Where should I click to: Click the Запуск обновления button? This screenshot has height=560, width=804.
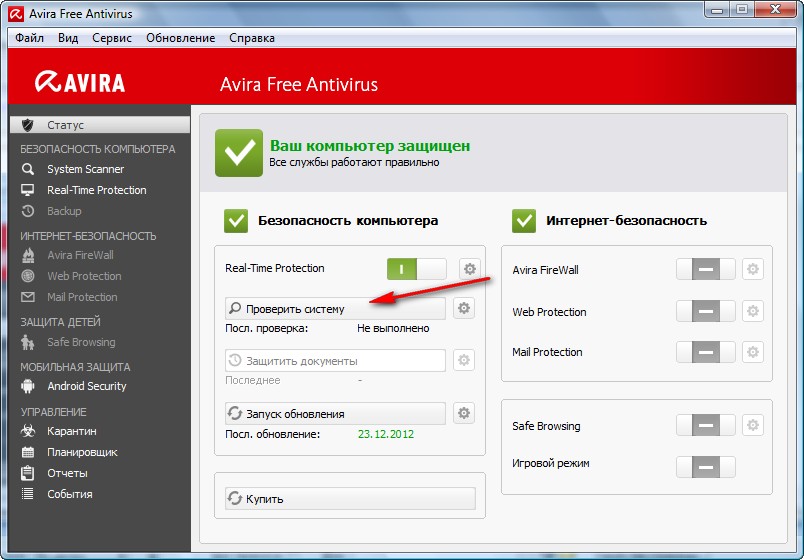(x=335, y=413)
